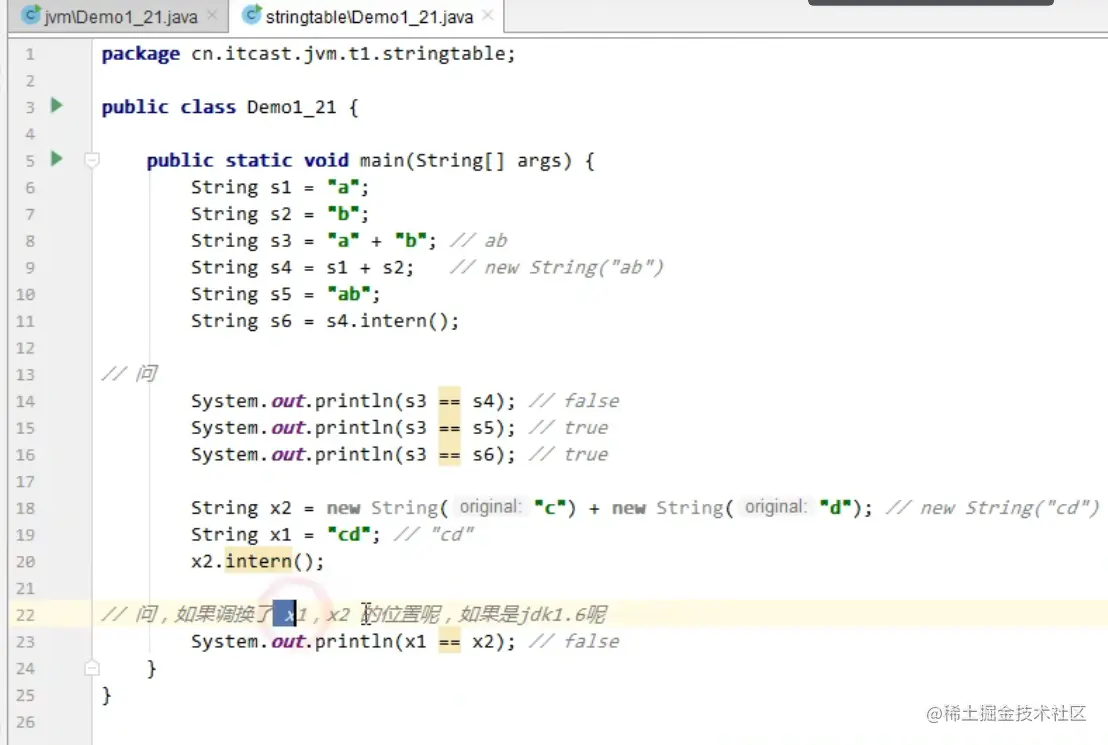Click the fold marker beside line 13 comment
The width and height of the screenshot is (1108, 745).
click(x=91, y=373)
